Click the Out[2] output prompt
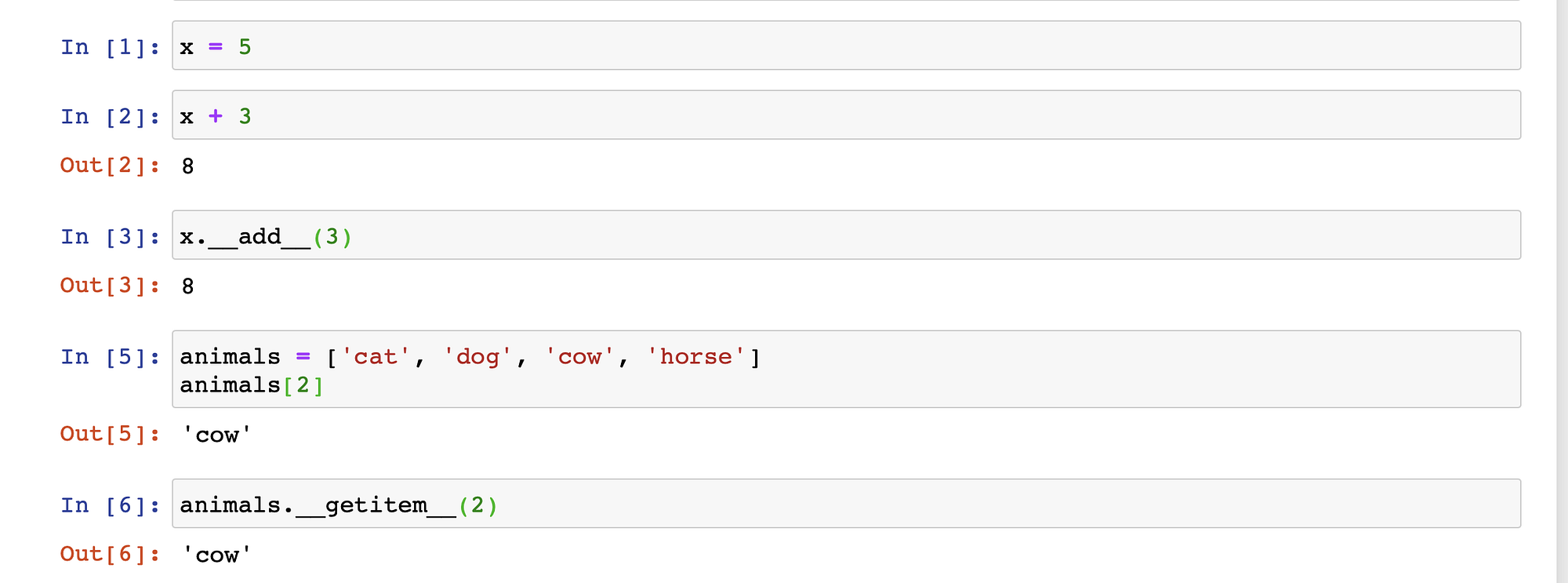This screenshot has width=1568, height=583. pyautogui.click(x=111, y=166)
